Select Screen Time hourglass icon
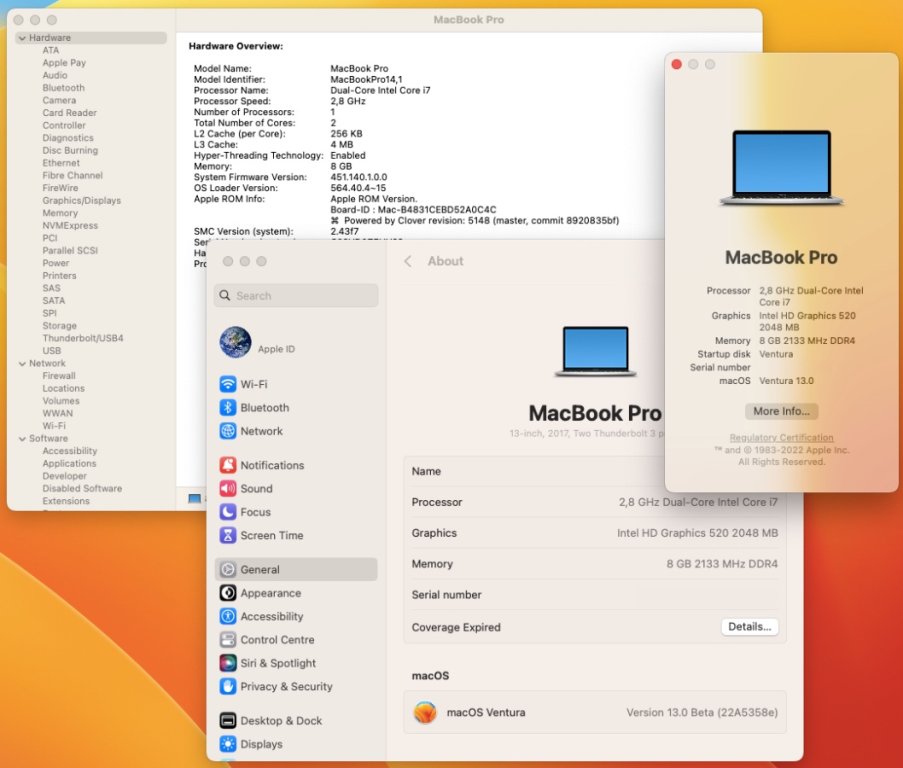Screen dimensions: 903x768 (228, 535)
